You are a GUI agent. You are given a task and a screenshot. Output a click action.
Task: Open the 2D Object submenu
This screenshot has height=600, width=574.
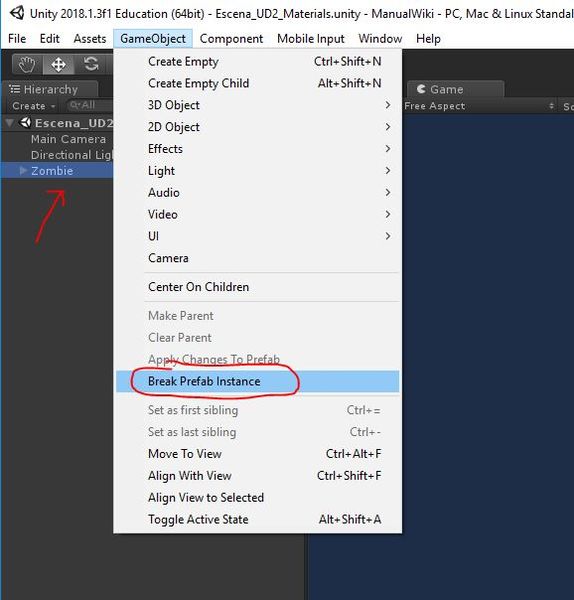pos(258,127)
